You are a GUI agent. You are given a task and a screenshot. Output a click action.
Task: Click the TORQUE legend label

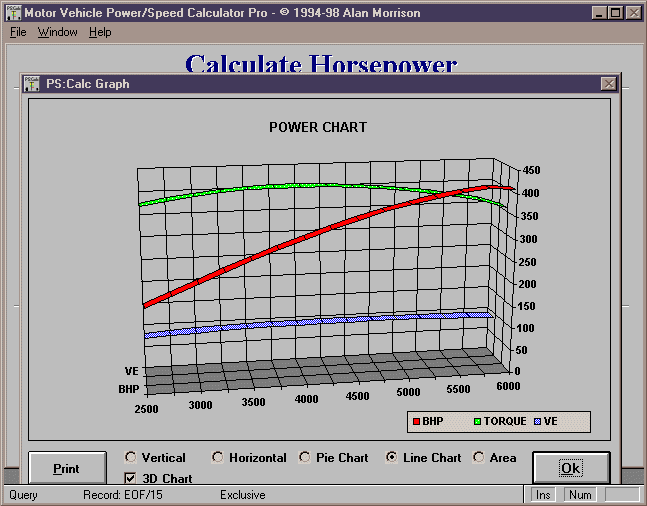coord(505,421)
